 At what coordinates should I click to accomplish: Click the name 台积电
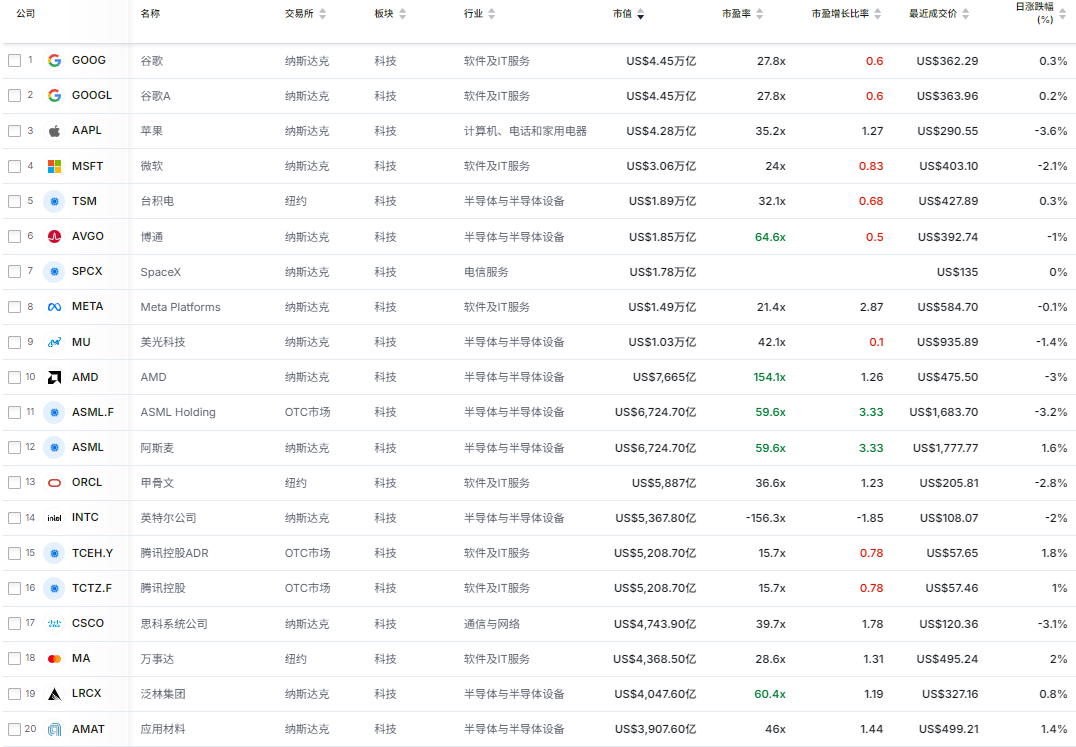tap(157, 202)
